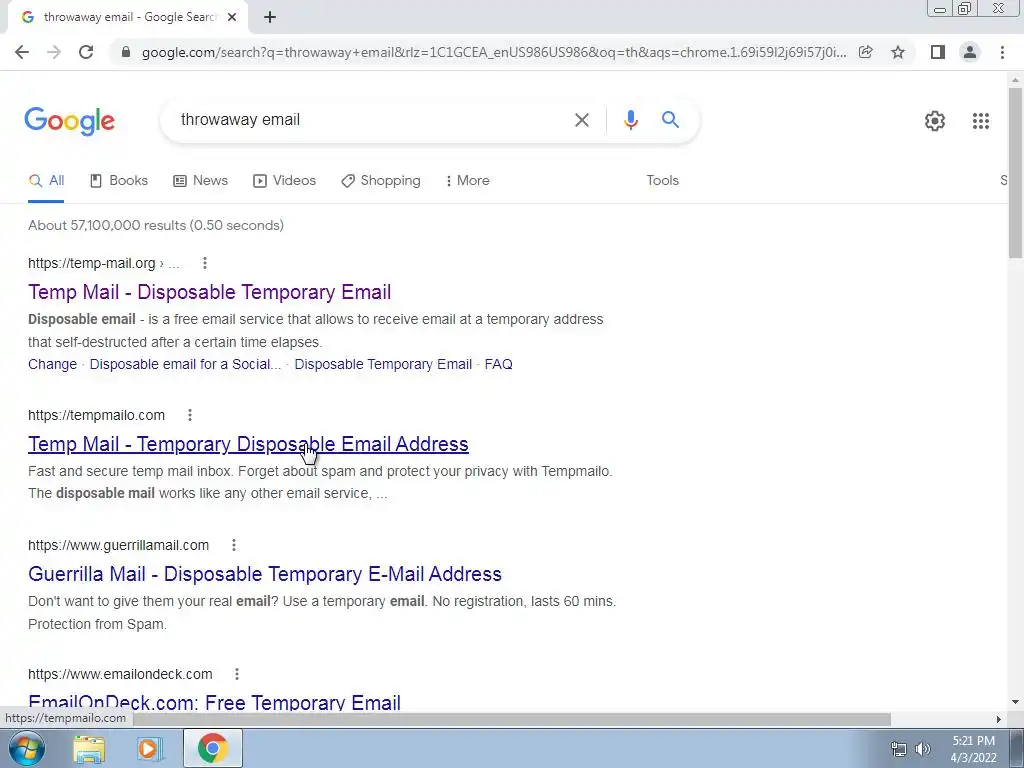Screen dimensions: 1024x768
Task: Open Google settings gear icon
Action: point(935,121)
